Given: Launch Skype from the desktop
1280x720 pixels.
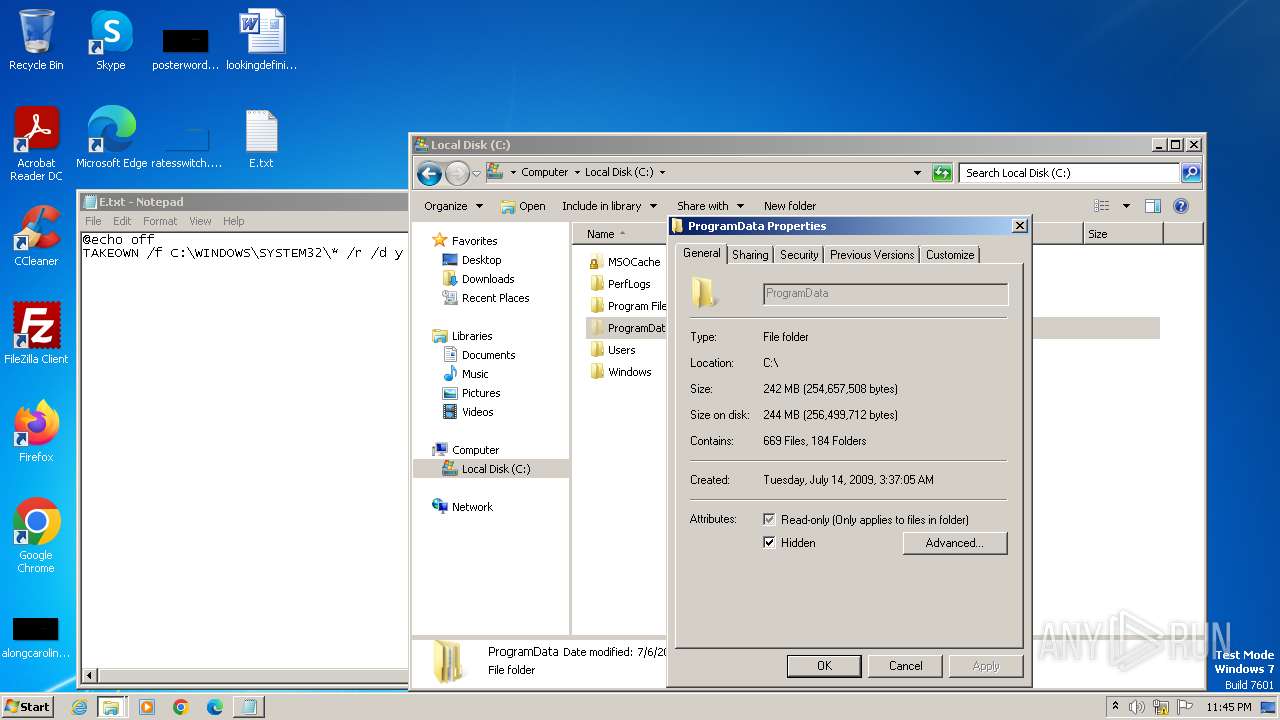Looking at the screenshot, I should click(x=111, y=40).
